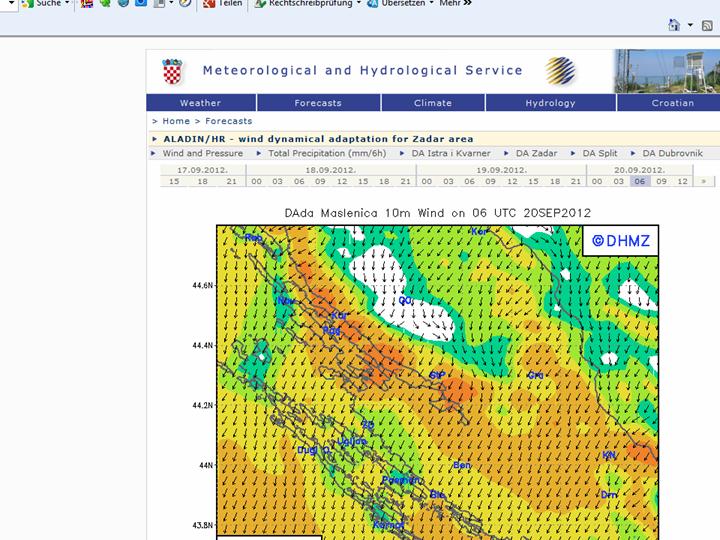Open the RSS feeds icon

tap(707, 25)
